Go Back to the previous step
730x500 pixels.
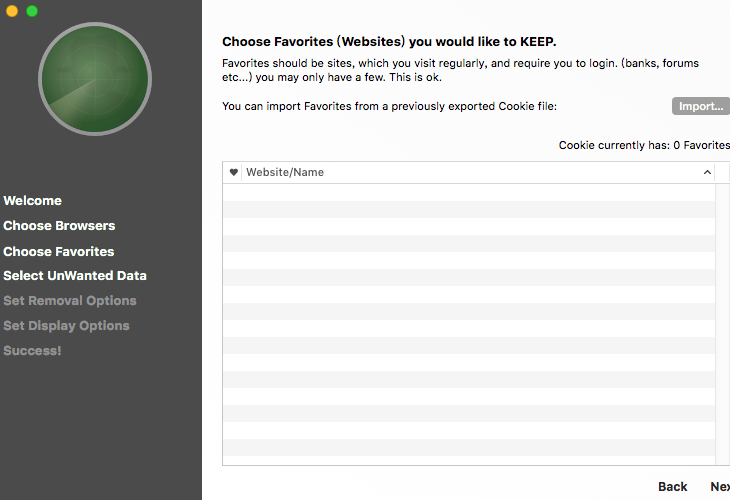pos(672,486)
